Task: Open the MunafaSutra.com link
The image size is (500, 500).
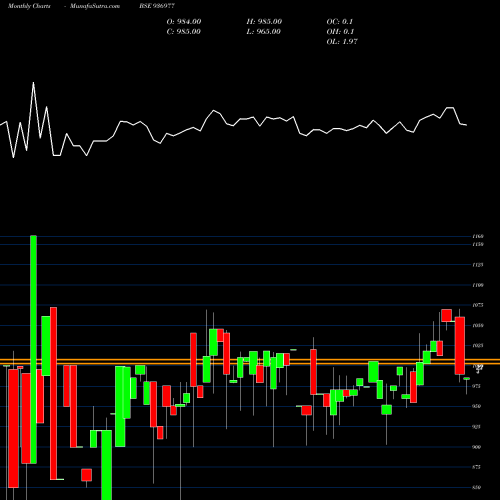Action: [x=95, y=6]
